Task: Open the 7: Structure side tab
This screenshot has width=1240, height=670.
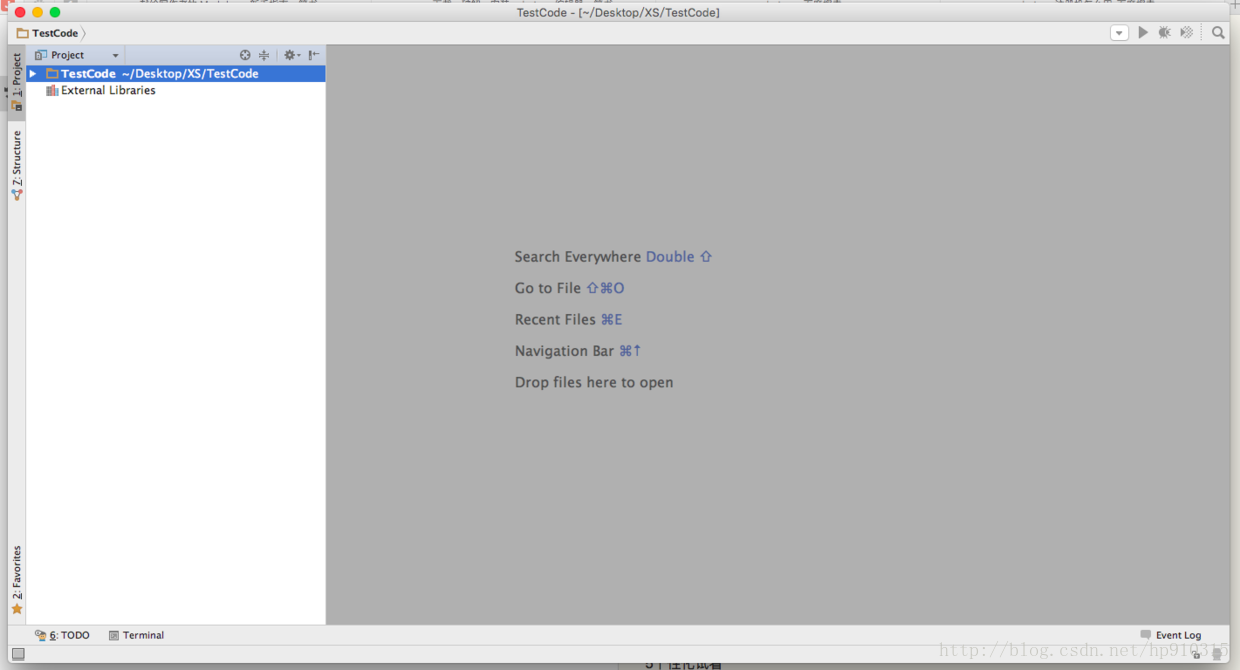Action: point(17,165)
